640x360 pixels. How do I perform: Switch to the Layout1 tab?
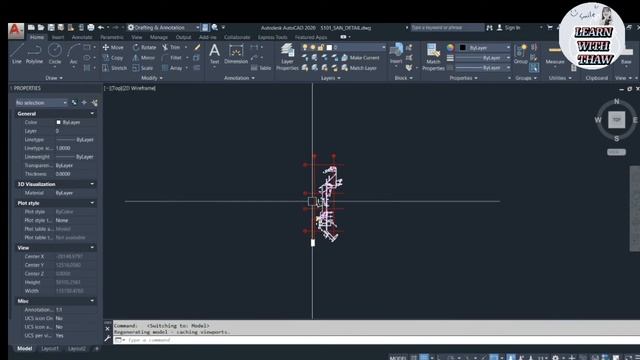(50, 349)
